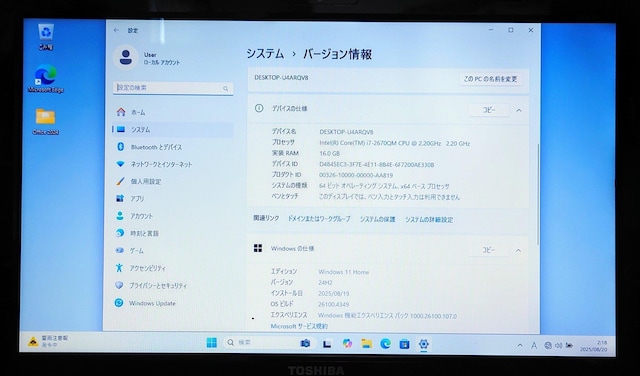Open the Camera app in taskbar

pos(305,343)
